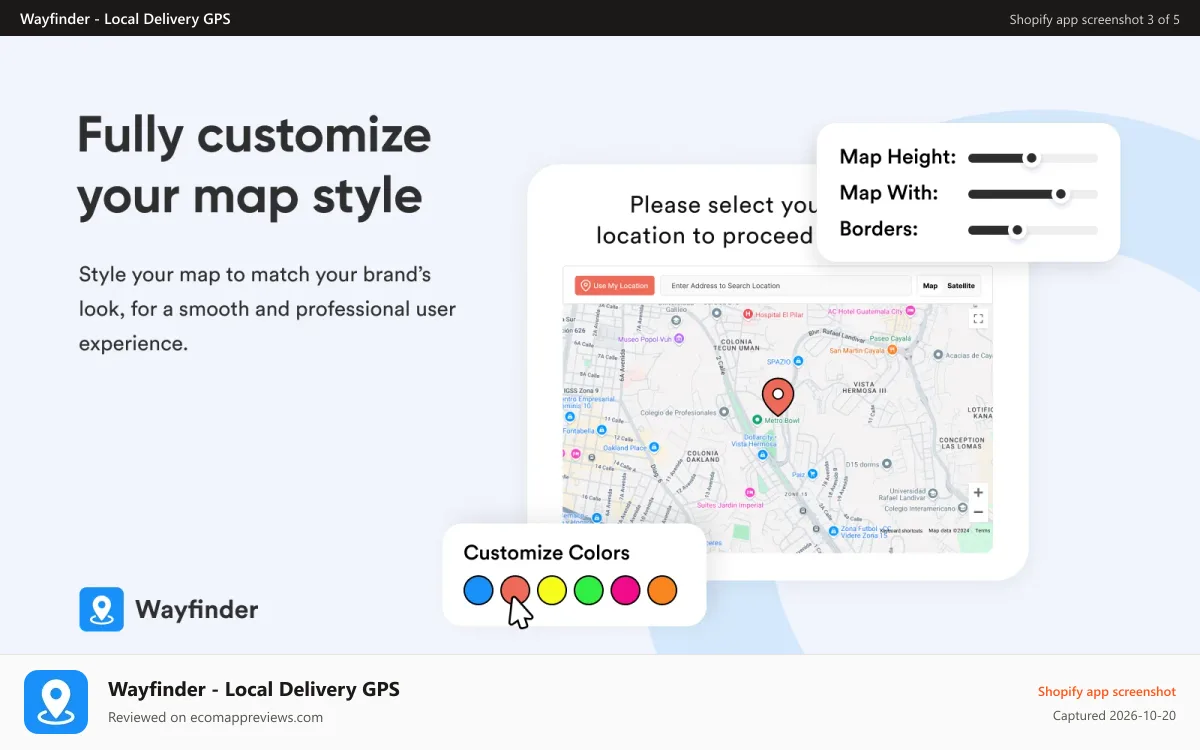Pick the magenta pink color swatch
The image size is (1200, 750).
coord(626,590)
